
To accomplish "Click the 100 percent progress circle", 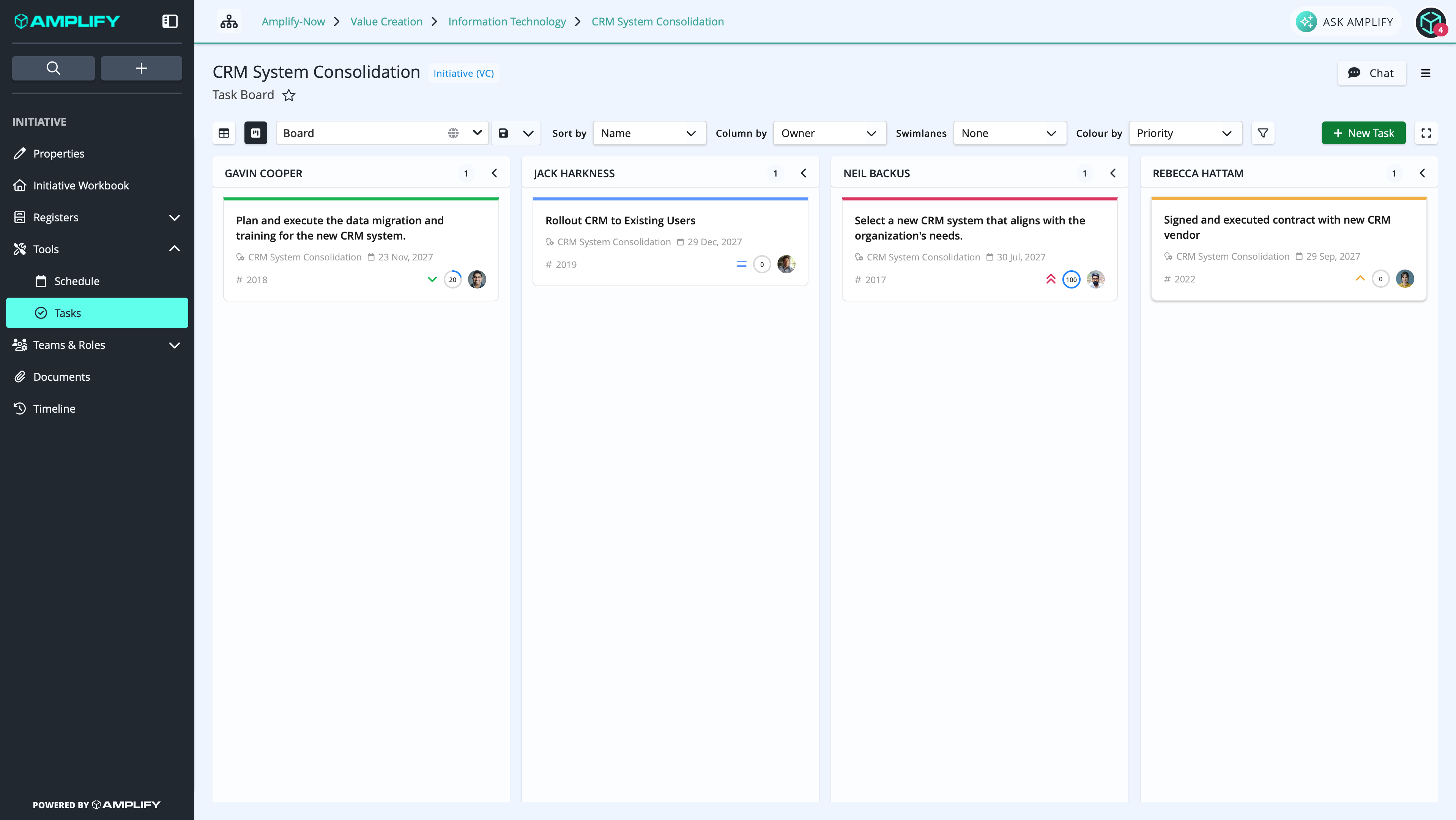I will pos(1071,279).
